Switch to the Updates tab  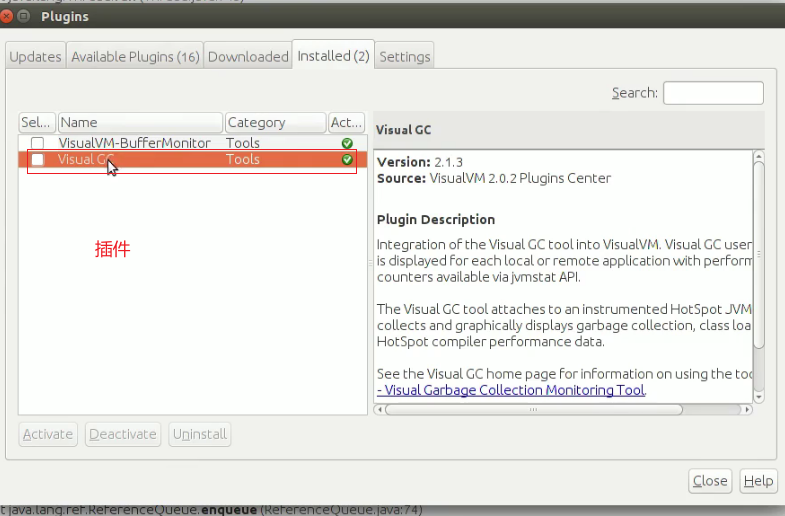pyautogui.click(x=36, y=57)
